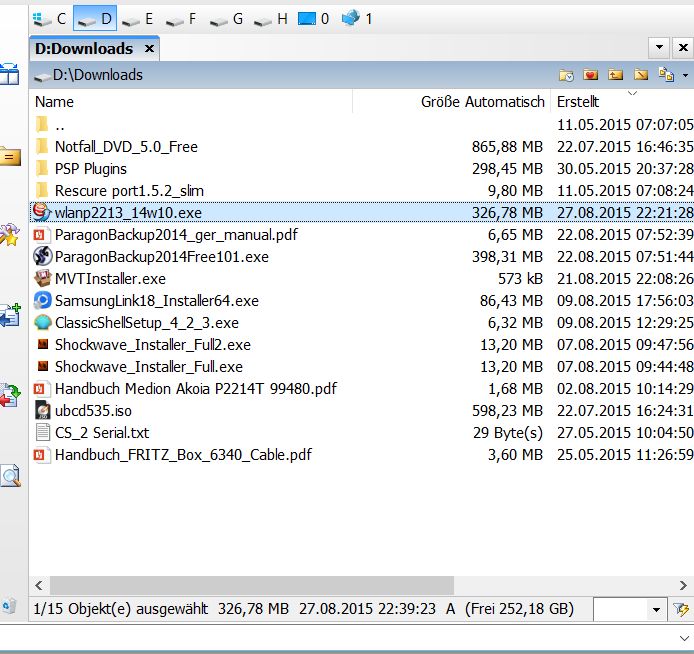Select the D:Downloads tab

click(x=84, y=48)
